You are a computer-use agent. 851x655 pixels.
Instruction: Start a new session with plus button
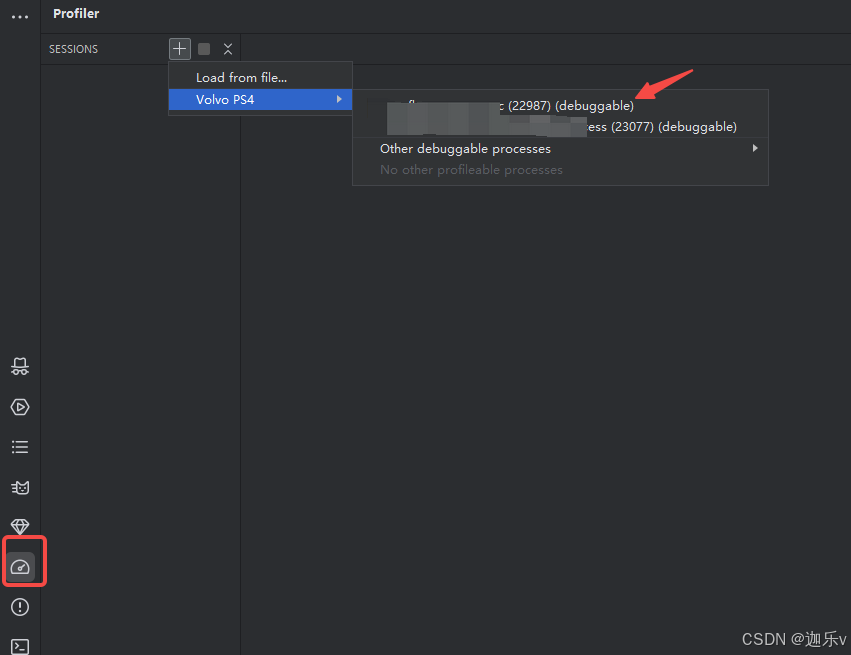coord(179,48)
